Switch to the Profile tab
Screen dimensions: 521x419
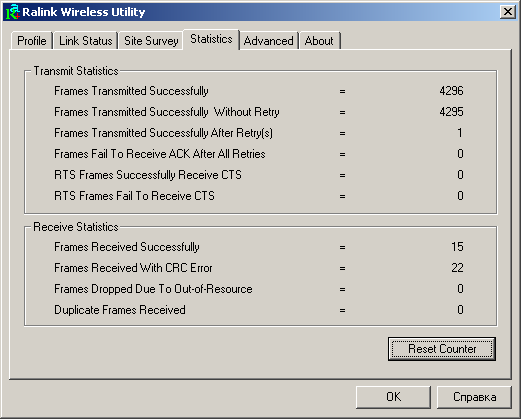point(32,41)
